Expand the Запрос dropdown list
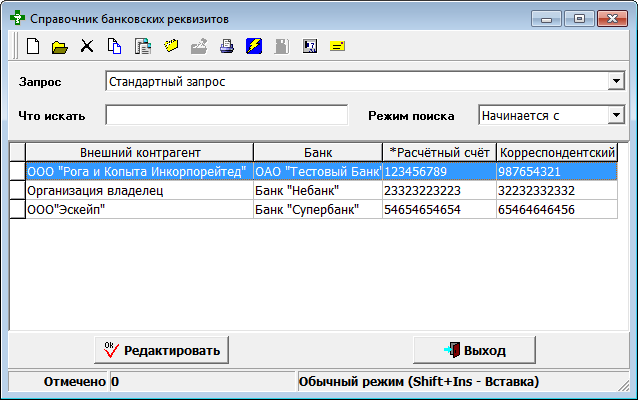The width and height of the screenshot is (638, 400). click(x=616, y=81)
